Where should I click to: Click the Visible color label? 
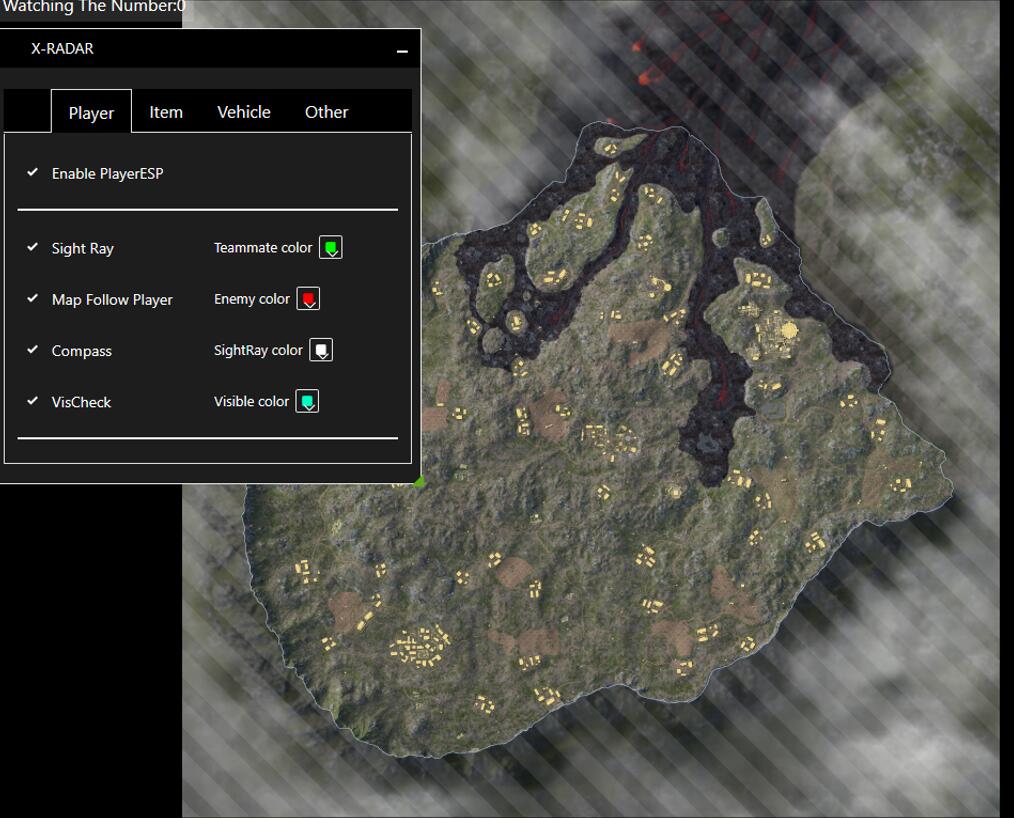[x=251, y=401]
